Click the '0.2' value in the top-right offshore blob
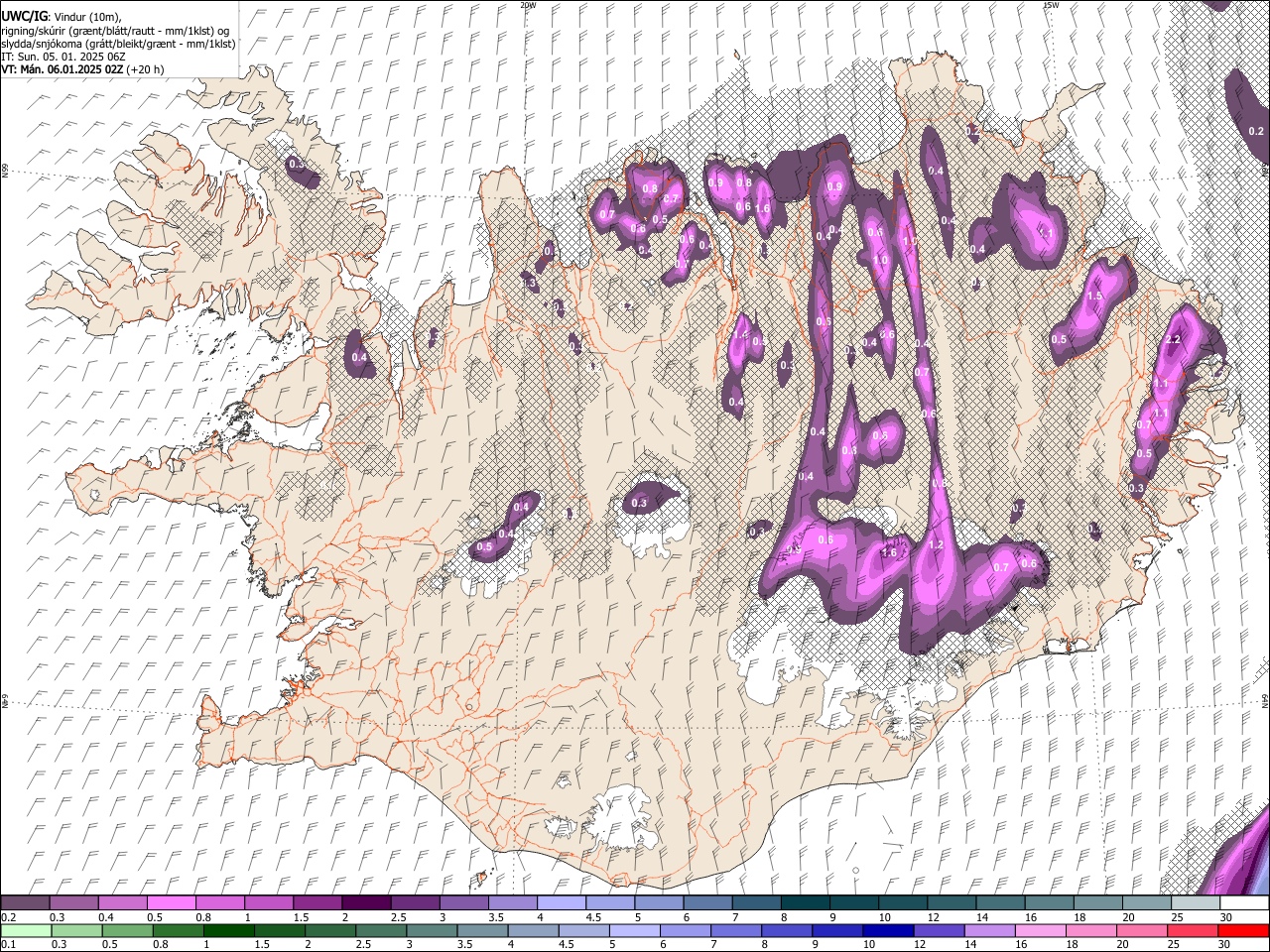The height and width of the screenshot is (952, 1270). click(1255, 131)
